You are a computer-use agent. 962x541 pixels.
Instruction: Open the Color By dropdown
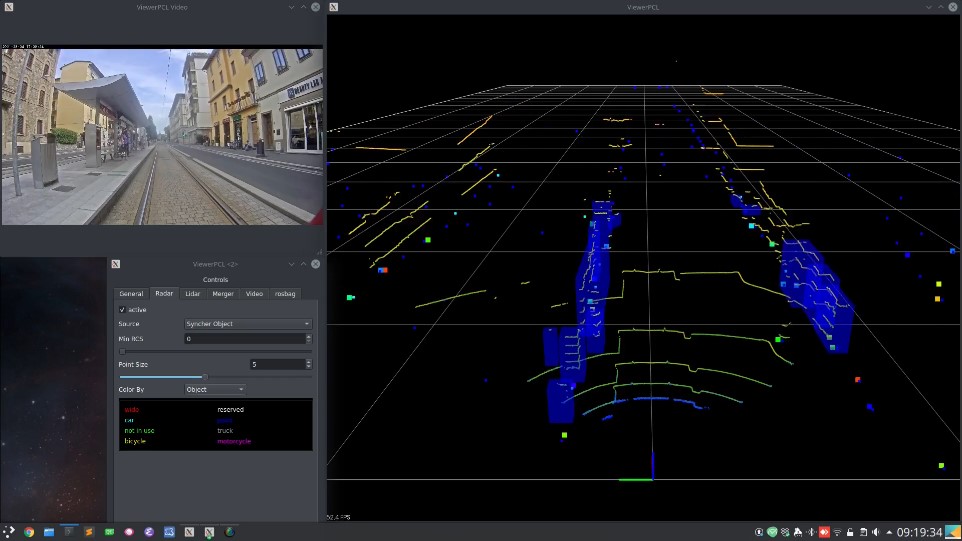215,389
